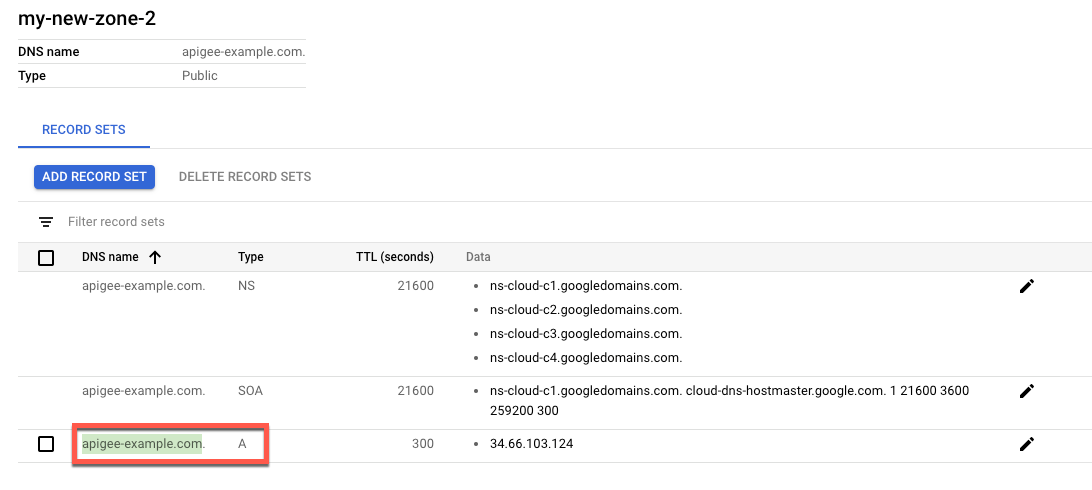Click the edit pencil for SOA record
The width and height of the screenshot is (1092, 490).
tap(1026, 391)
